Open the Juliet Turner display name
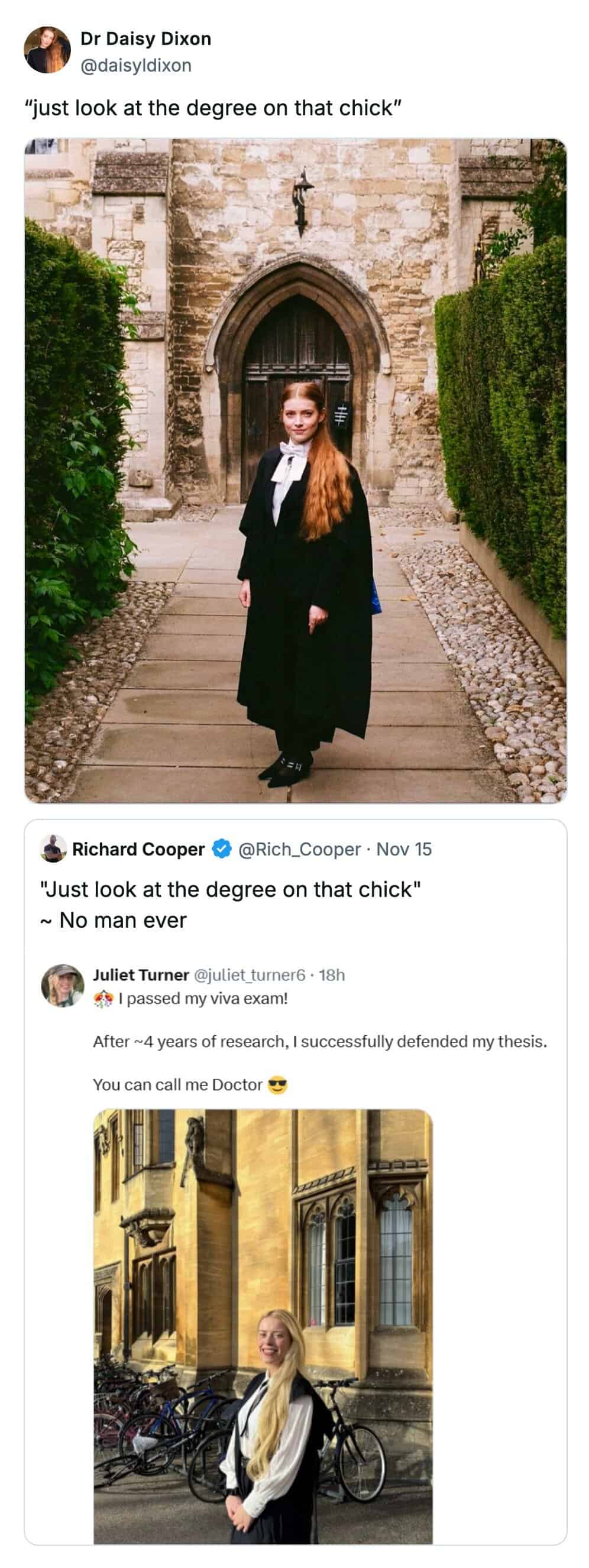Screen dimensions: 589x1568 [141, 975]
